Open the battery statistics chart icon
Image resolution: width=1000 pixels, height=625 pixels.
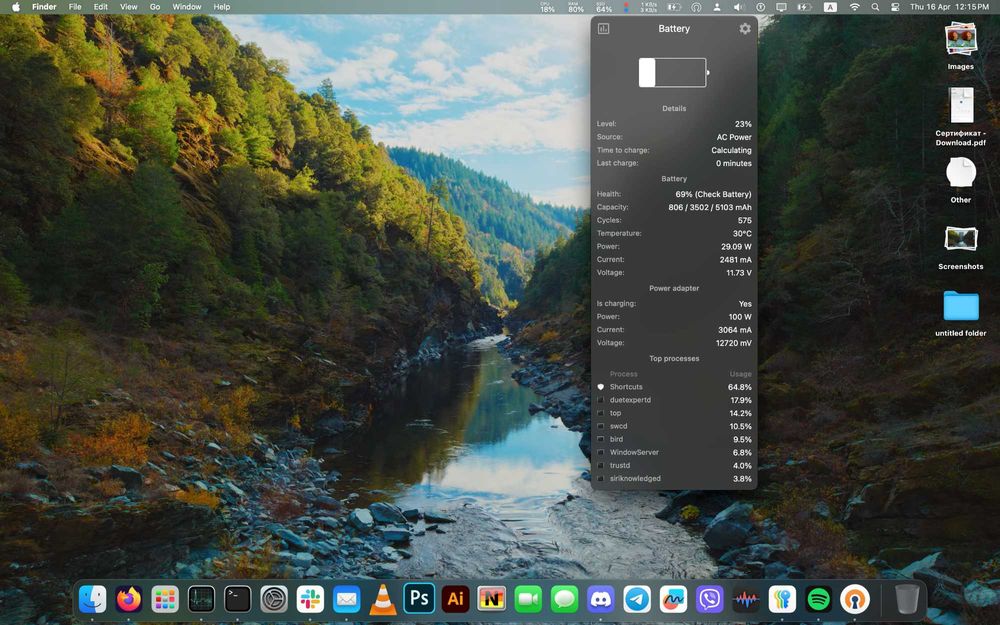[603, 29]
